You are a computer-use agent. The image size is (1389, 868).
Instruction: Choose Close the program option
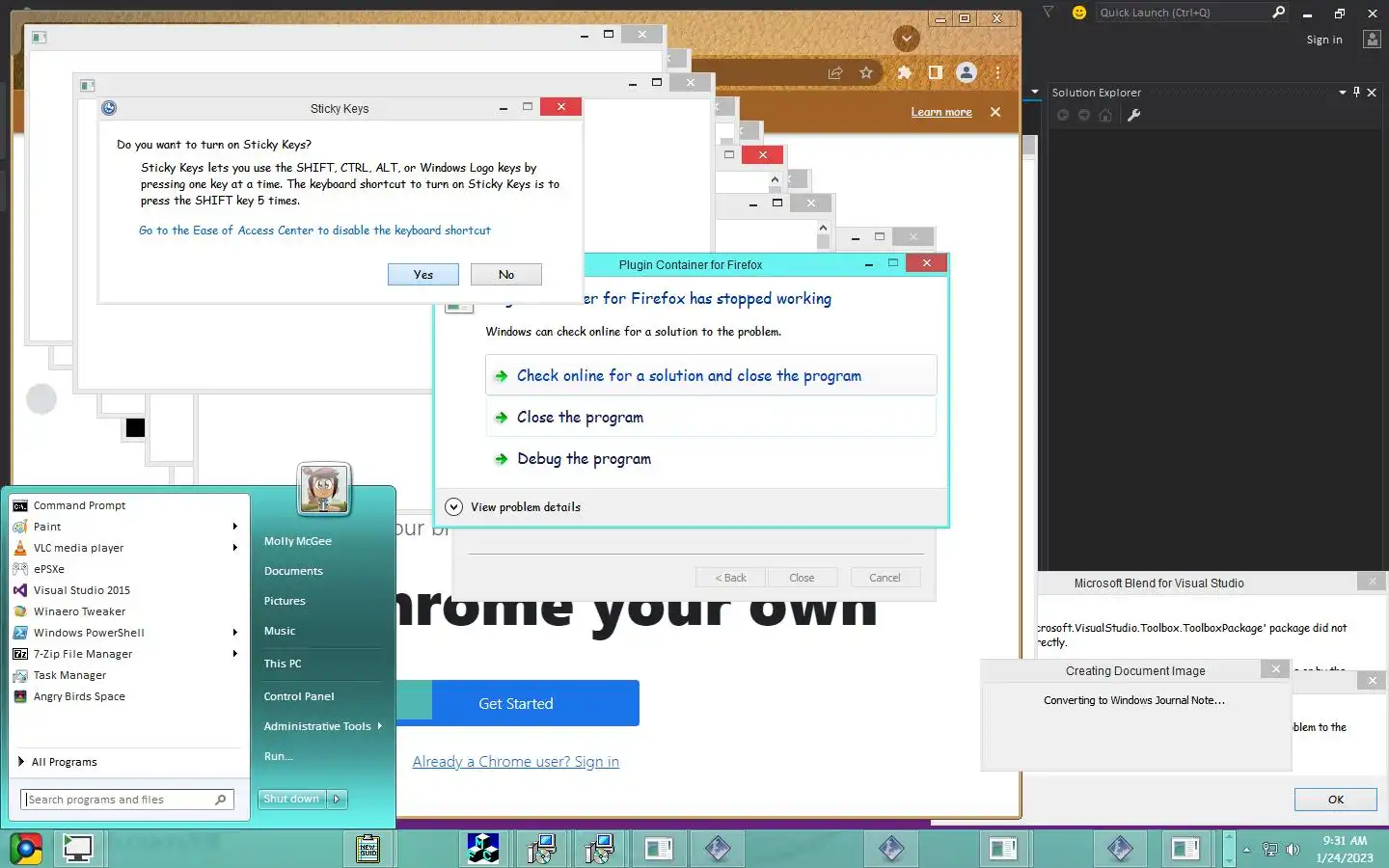click(711, 417)
